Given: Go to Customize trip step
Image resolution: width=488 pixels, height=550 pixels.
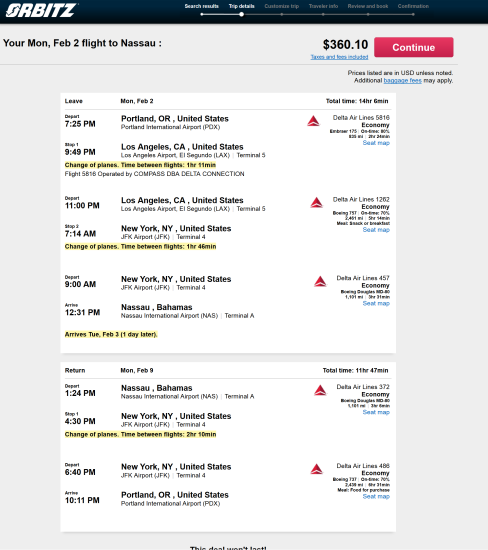Looking at the screenshot, I should coord(282,6).
